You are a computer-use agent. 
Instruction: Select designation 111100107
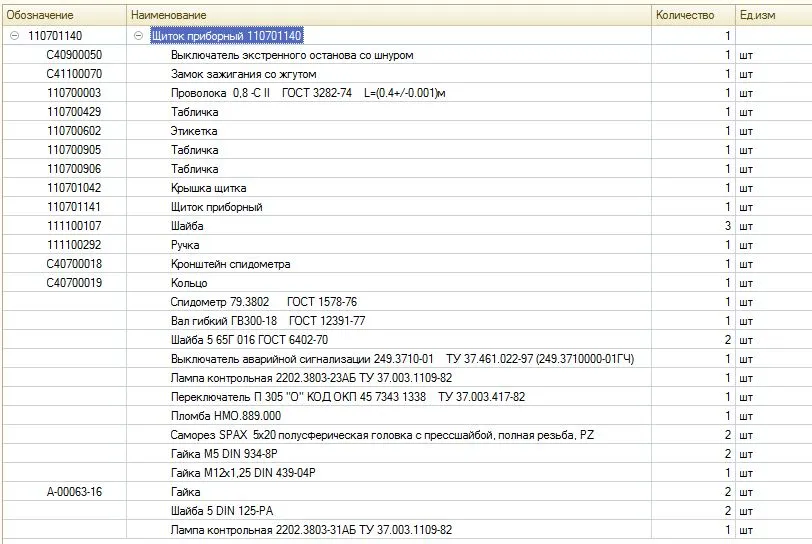point(74,226)
